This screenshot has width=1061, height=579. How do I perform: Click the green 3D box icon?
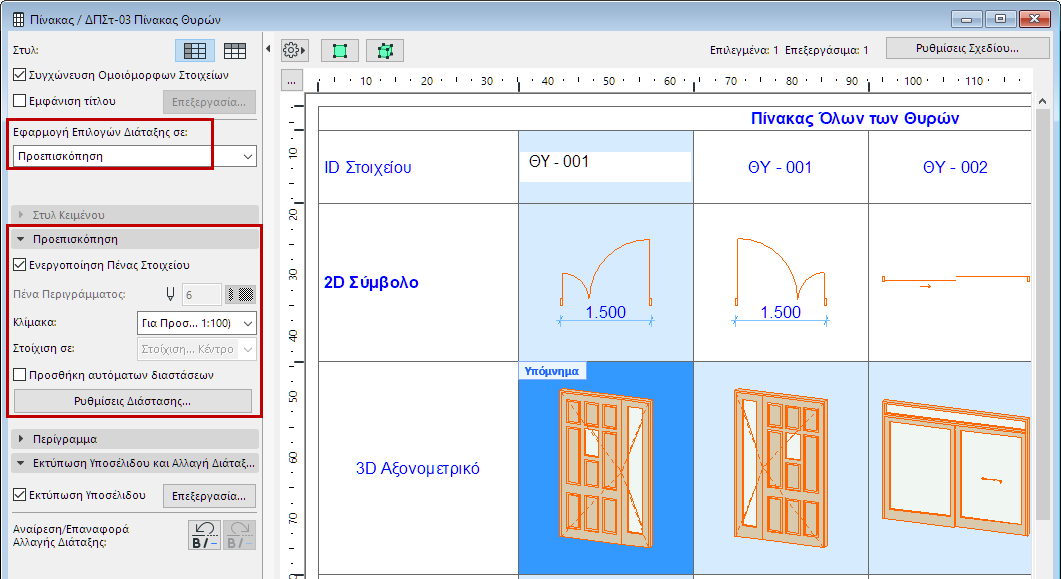pos(385,50)
